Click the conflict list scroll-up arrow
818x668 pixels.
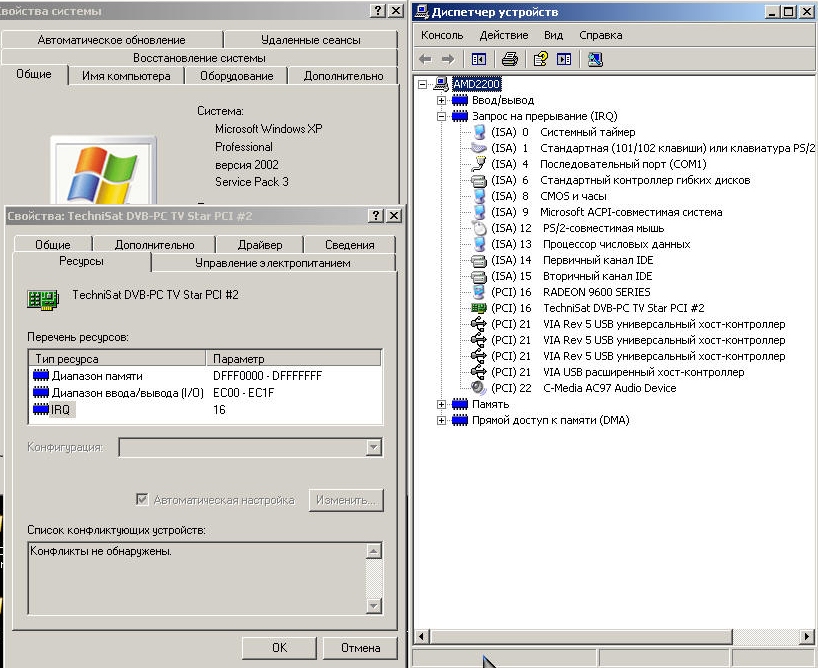pyautogui.click(x=374, y=551)
